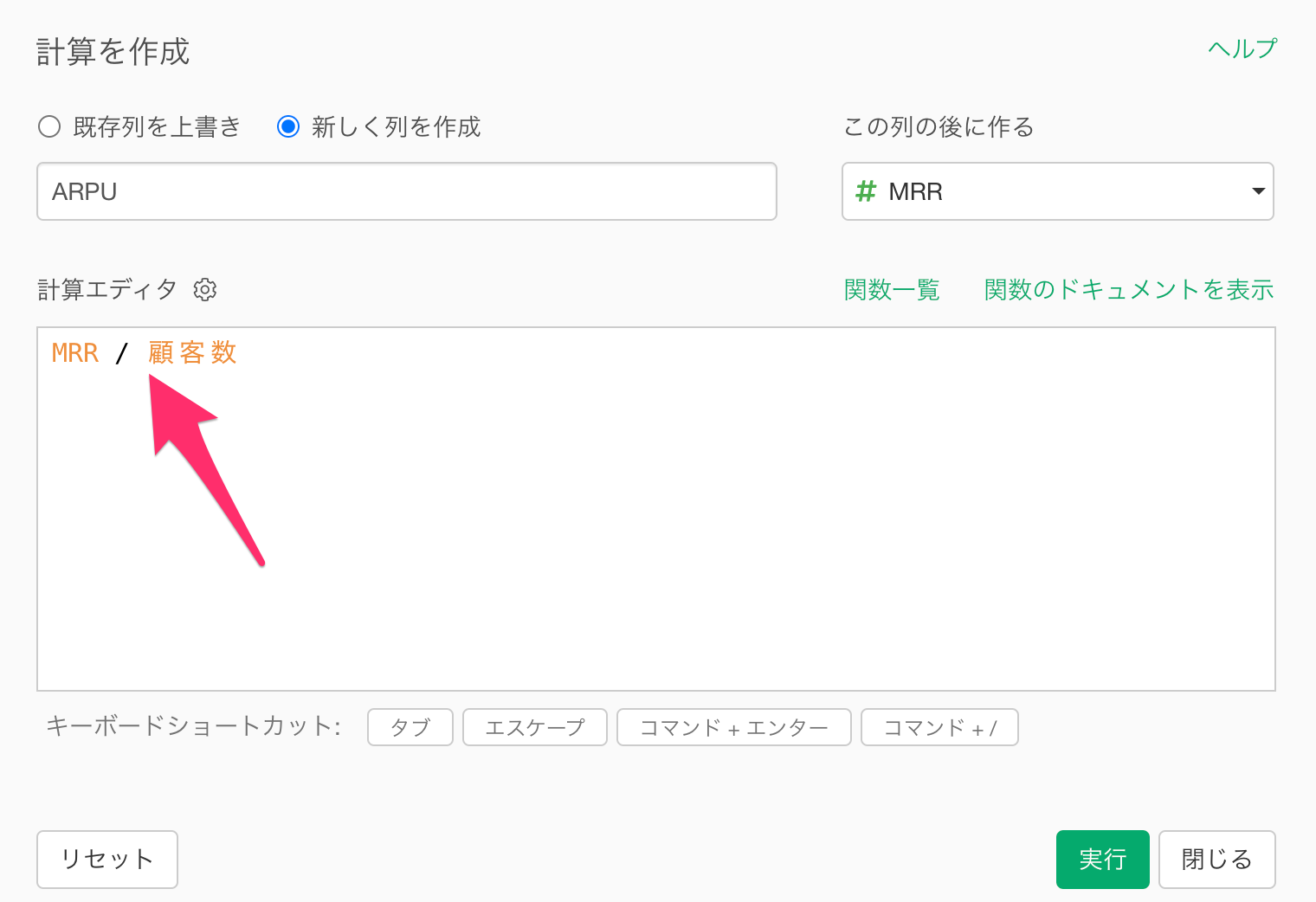Click the MRR token in the formula
This screenshot has width=1316, height=902.
75,353
